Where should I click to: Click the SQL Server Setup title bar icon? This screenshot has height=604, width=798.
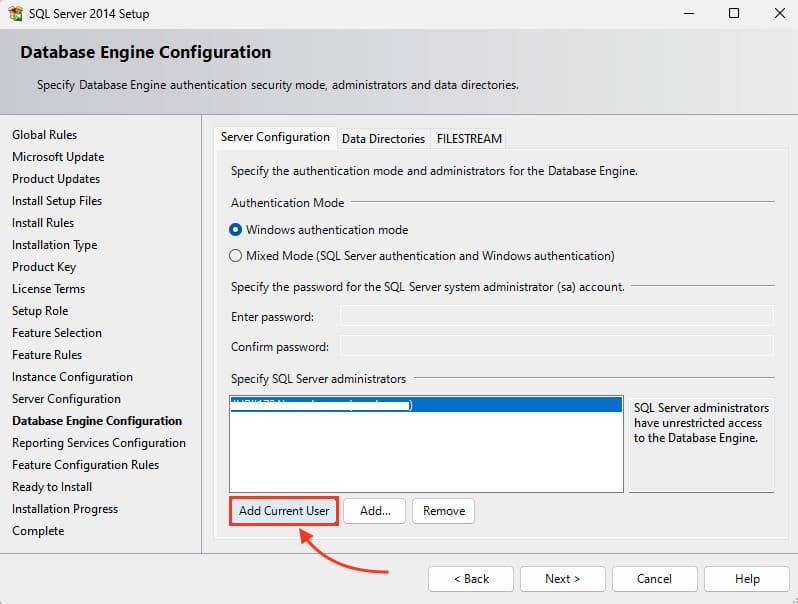tap(15, 14)
